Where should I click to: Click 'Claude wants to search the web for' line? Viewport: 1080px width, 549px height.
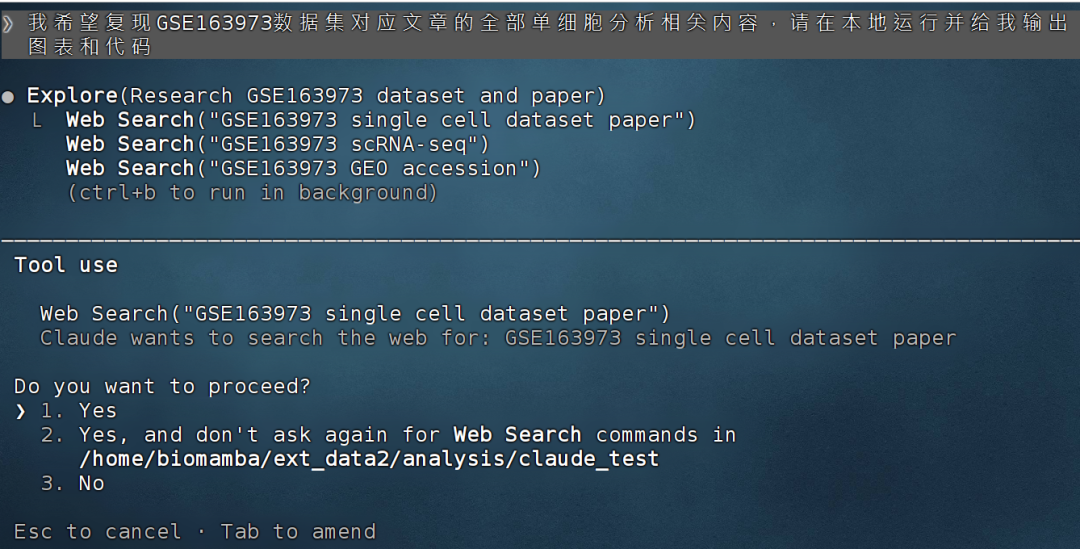(x=498, y=338)
